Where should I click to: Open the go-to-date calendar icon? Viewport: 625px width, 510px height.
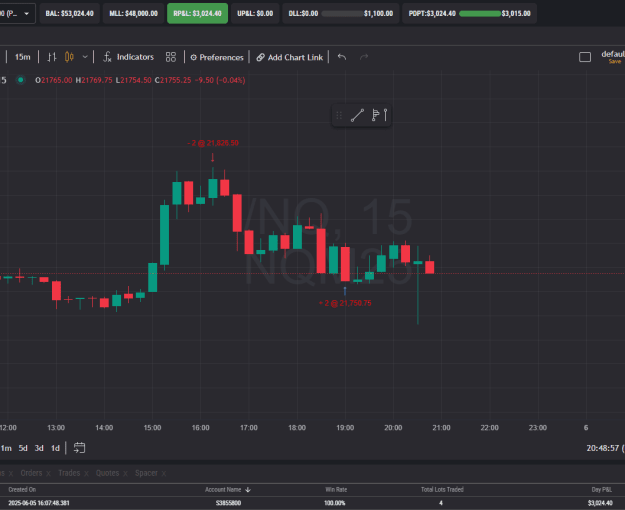coord(79,448)
